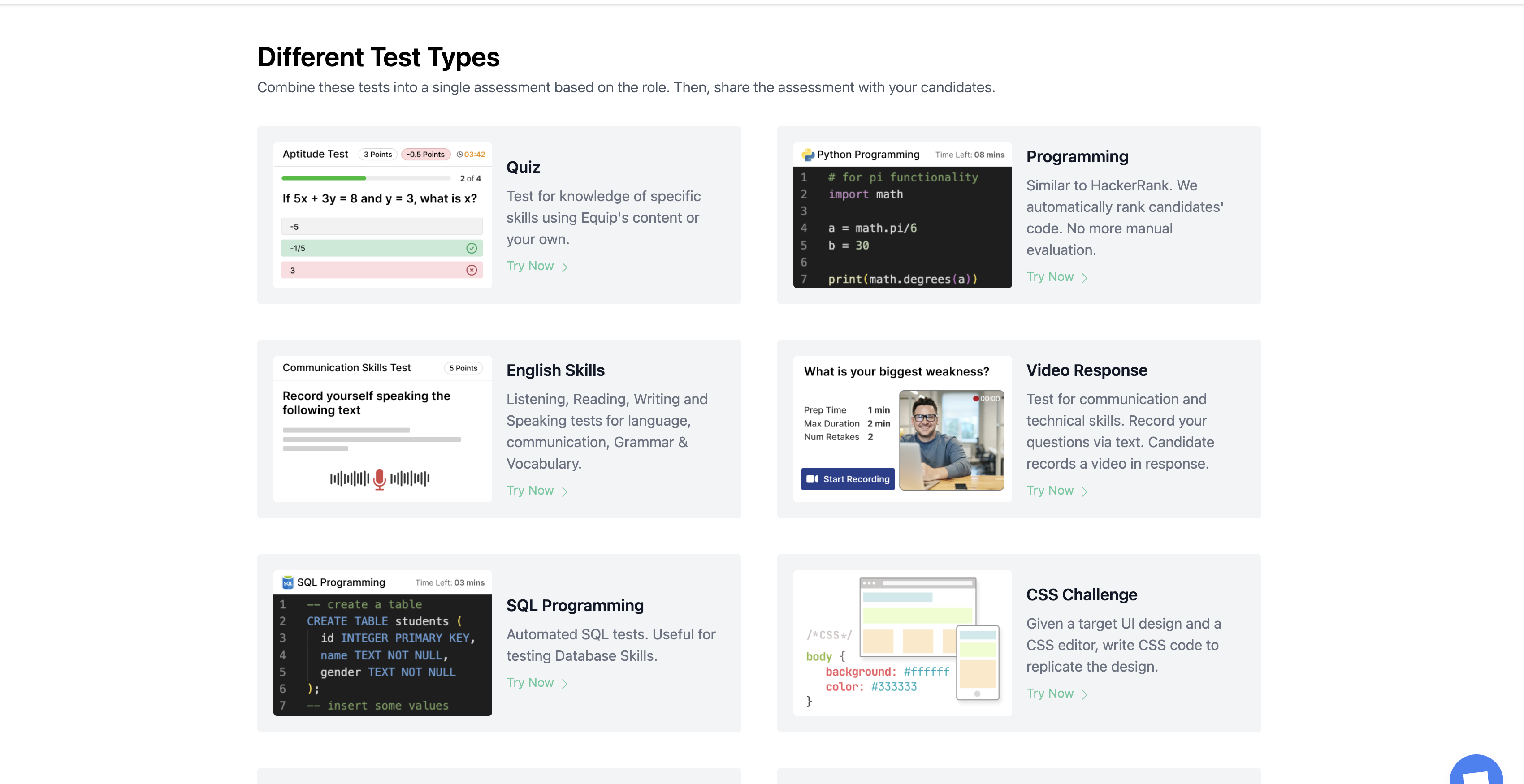Screen dimensions: 1524x784
Task: Click the SQL database icon
Action: pyautogui.click(x=288, y=582)
